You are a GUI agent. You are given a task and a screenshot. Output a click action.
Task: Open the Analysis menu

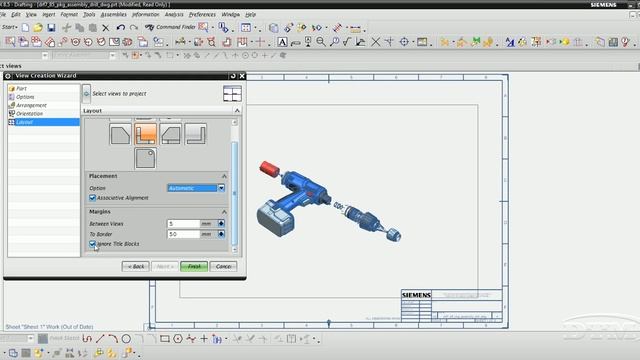[174, 14]
